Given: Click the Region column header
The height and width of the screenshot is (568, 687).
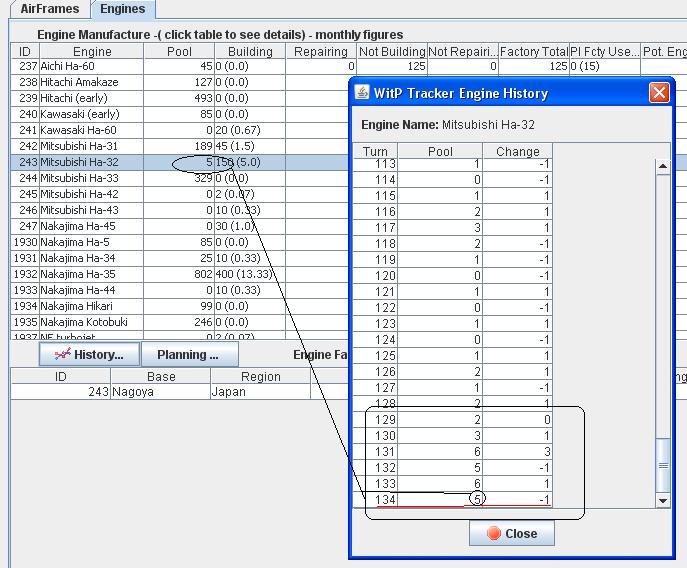Looking at the screenshot, I should pyautogui.click(x=260, y=376).
